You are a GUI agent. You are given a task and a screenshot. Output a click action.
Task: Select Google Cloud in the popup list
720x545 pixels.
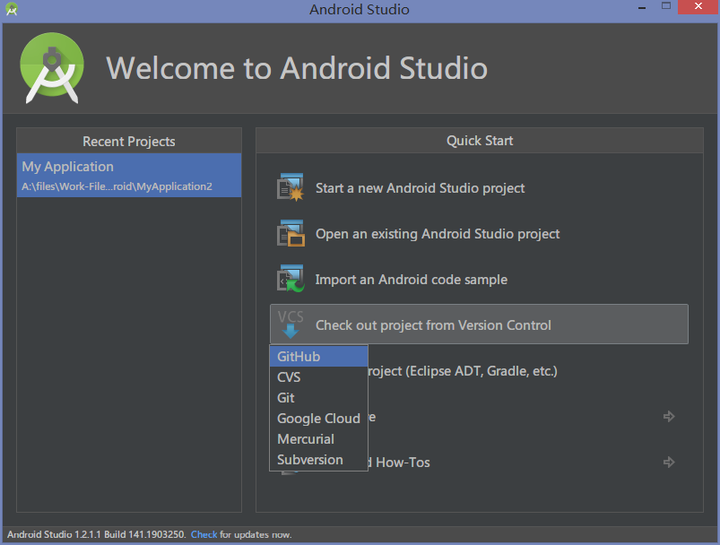[x=319, y=418]
